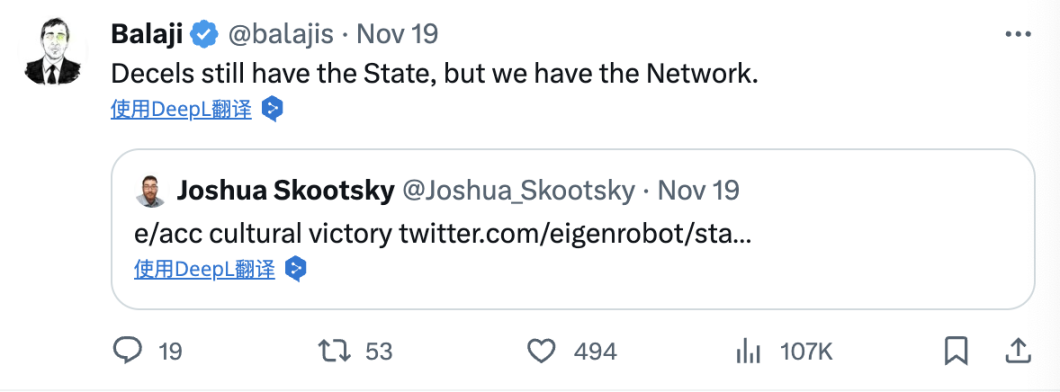The width and height of the screenshot is (1060, 392).
Task: Translate Balaji's tweet with DeepL link
Action: pos(181,109)
